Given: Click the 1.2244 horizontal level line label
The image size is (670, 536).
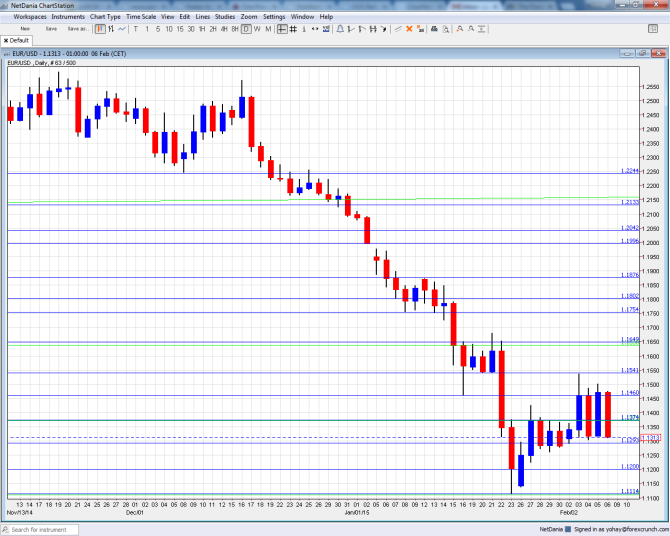Looking at the screenshot, I should coord(629,171).
